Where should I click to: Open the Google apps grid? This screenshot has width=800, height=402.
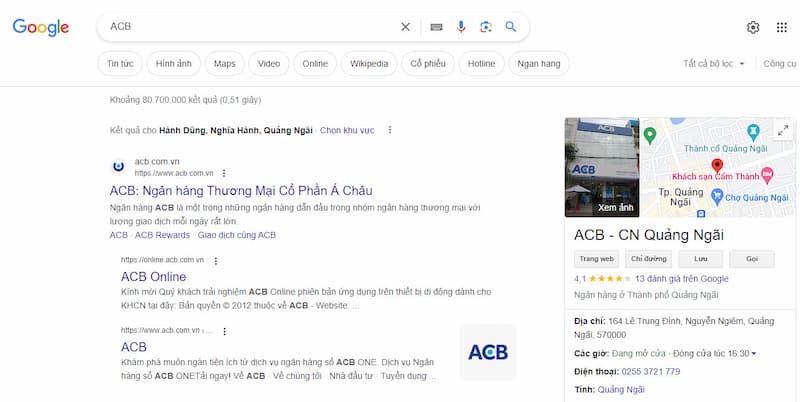click(782, 27)
